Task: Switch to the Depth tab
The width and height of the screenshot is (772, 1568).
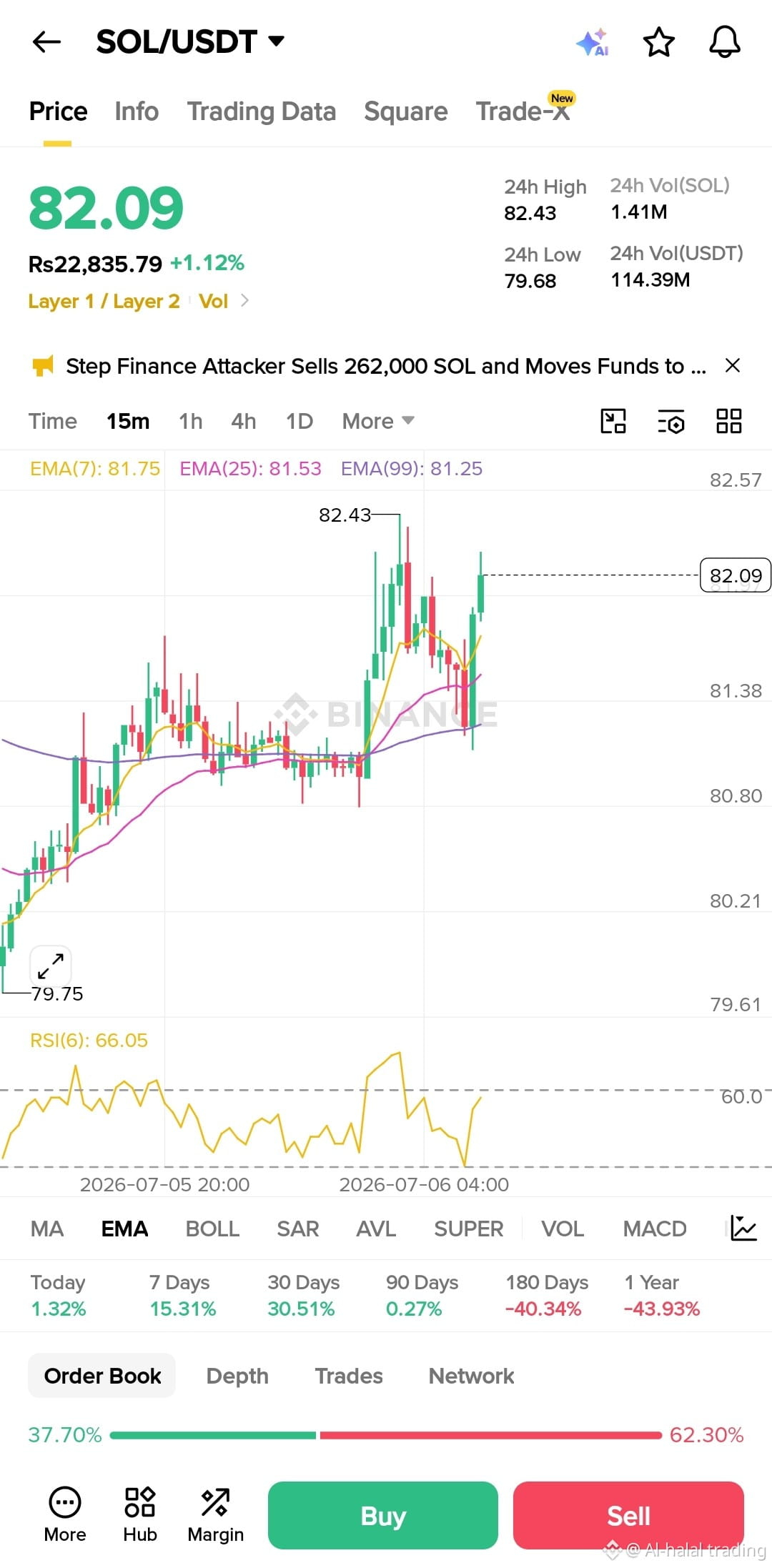Action: [237, 1376]
